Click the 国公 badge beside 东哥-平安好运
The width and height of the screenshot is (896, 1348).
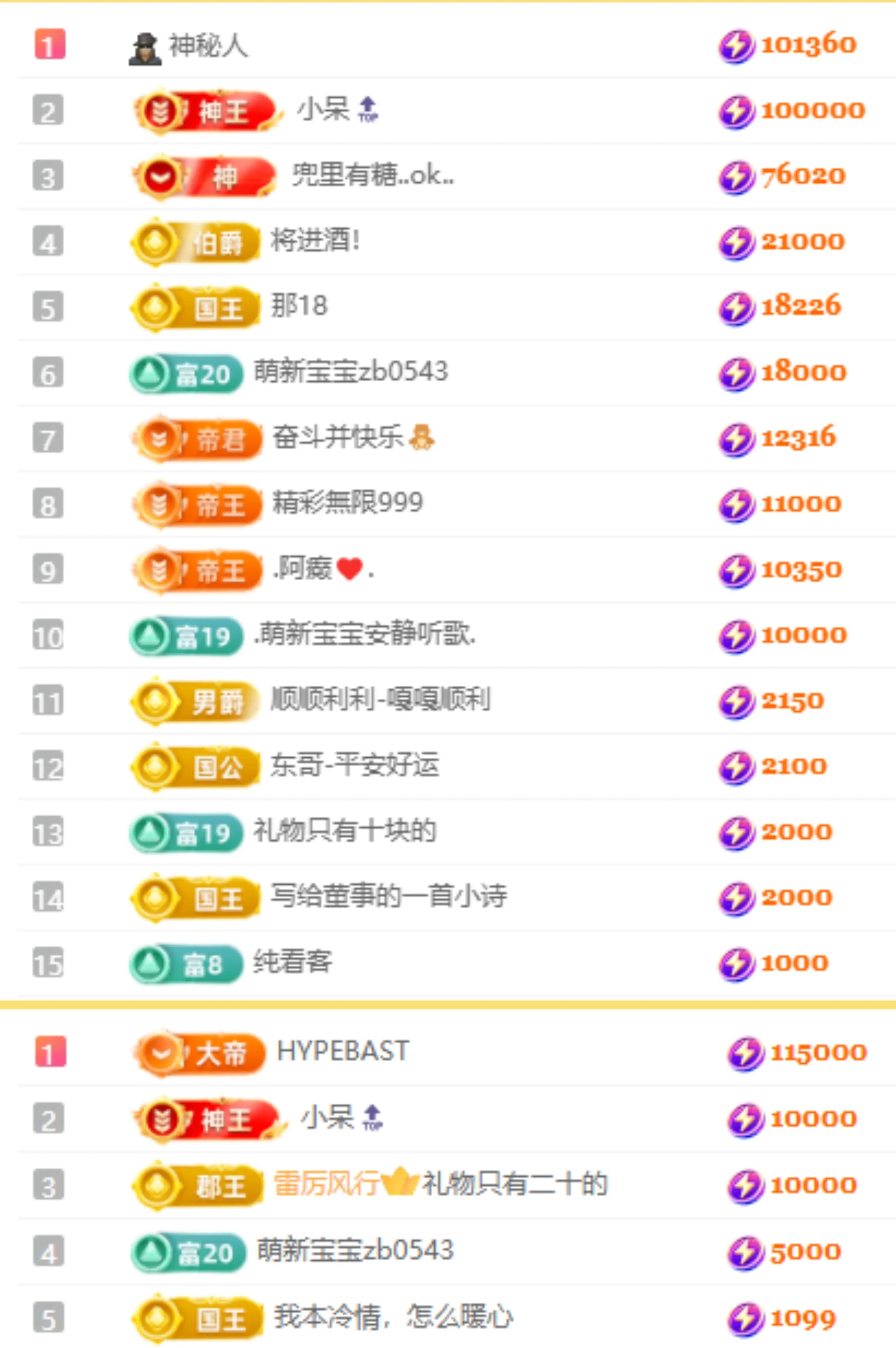[195, 767]
